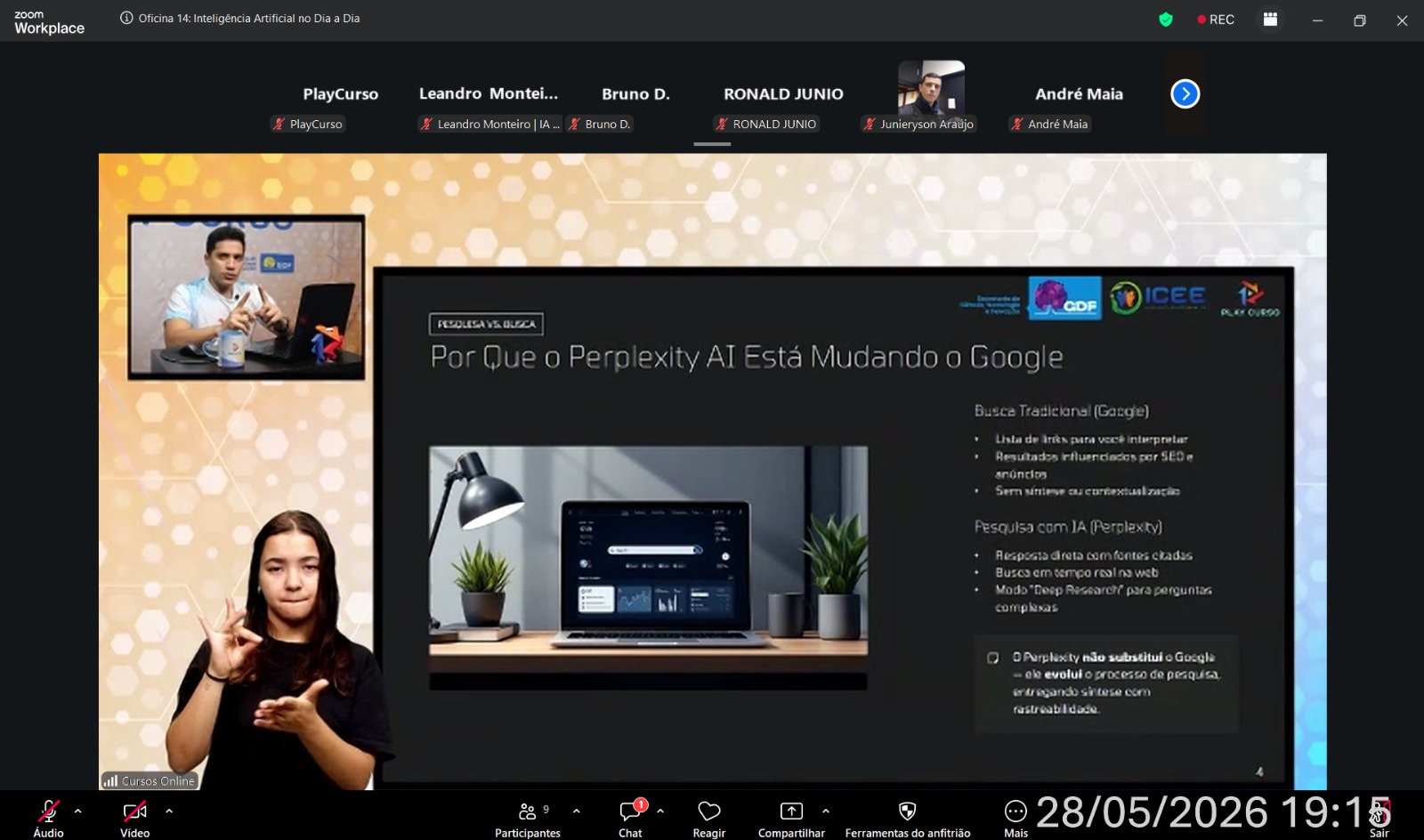Unmute using the Áudio microphone button
This screenshot has width=1424, height=840.
(48, 817)
